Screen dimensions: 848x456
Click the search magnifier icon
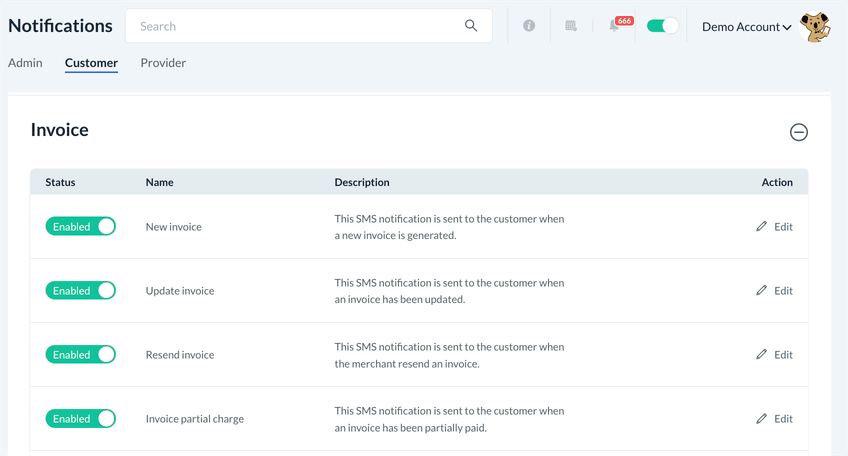click(471, 26)
